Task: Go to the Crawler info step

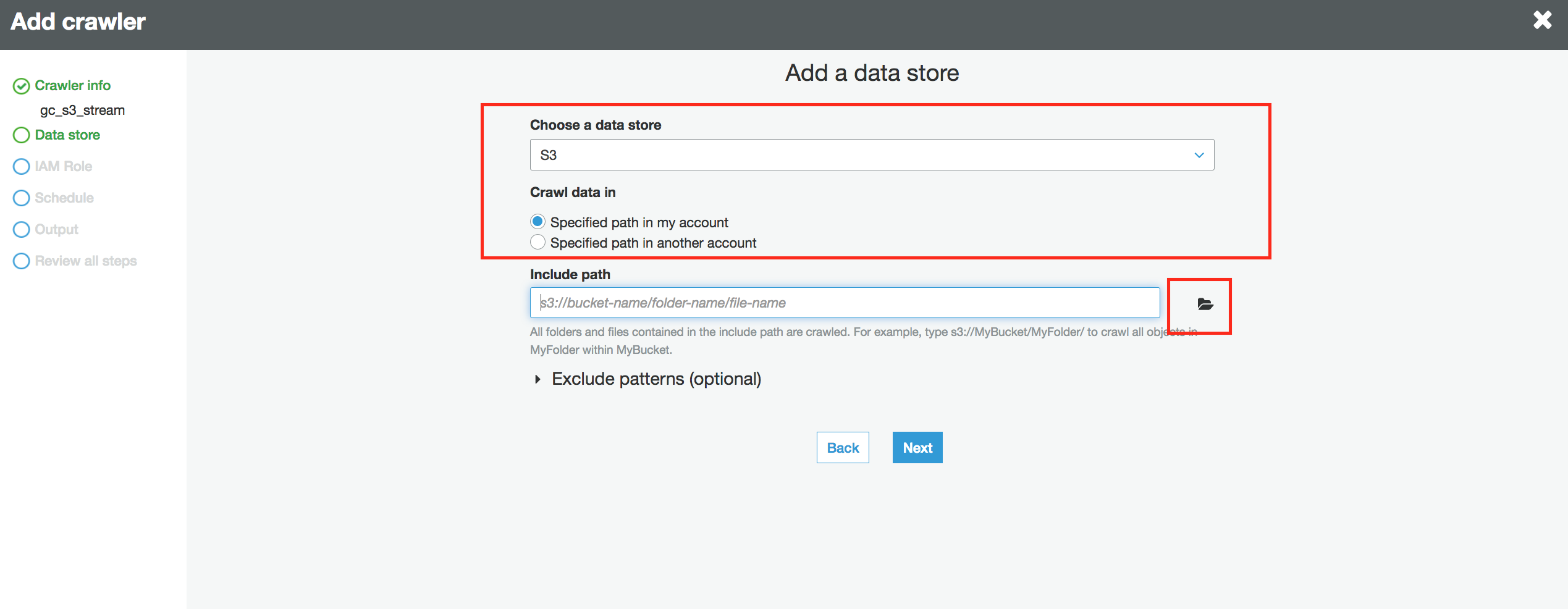Action: pos(72,85)
